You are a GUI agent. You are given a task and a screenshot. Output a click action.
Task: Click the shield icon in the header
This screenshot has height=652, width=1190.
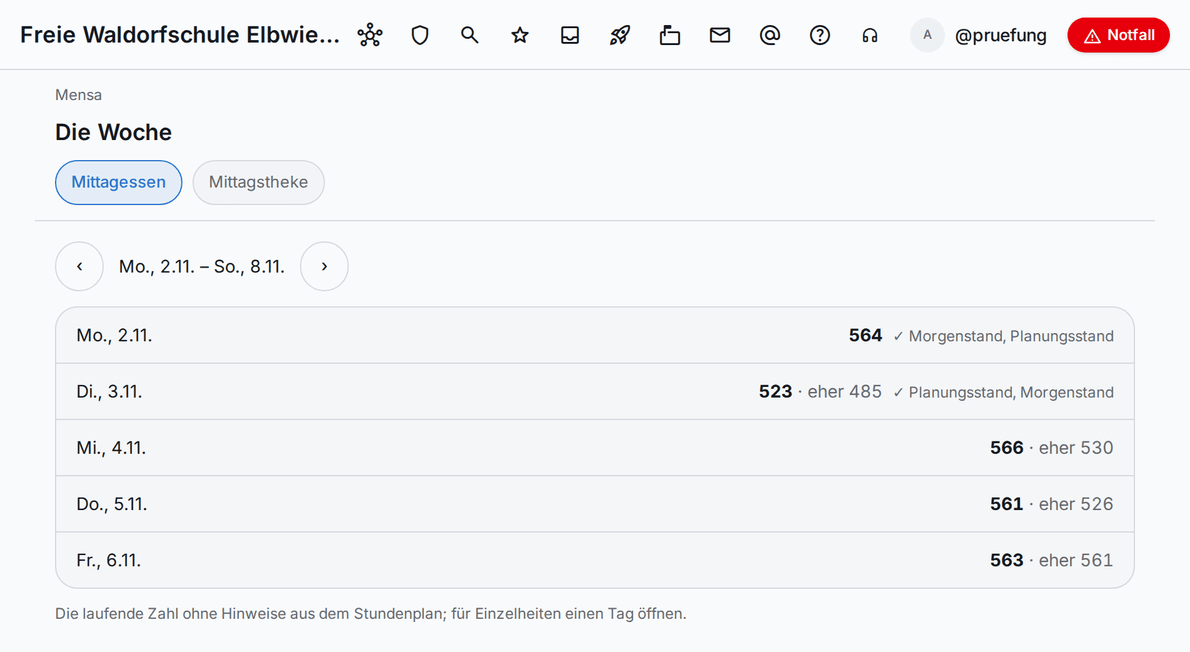(420, 35)
